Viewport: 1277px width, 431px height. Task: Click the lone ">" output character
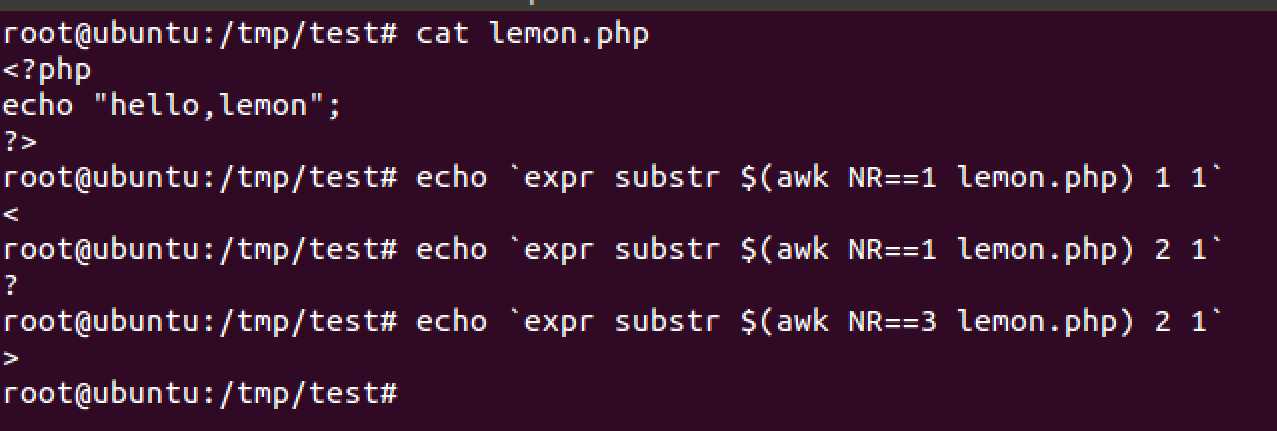click(11, 357)
